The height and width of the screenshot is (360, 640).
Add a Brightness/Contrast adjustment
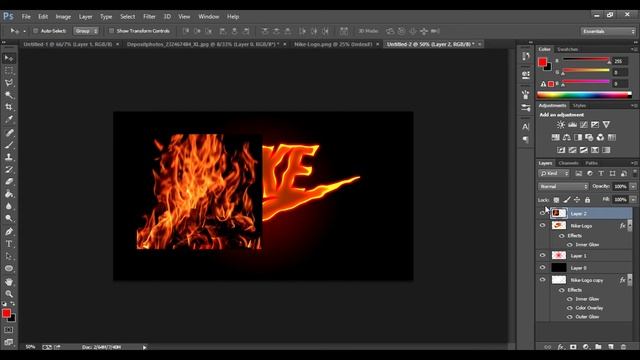coord(561,125)
